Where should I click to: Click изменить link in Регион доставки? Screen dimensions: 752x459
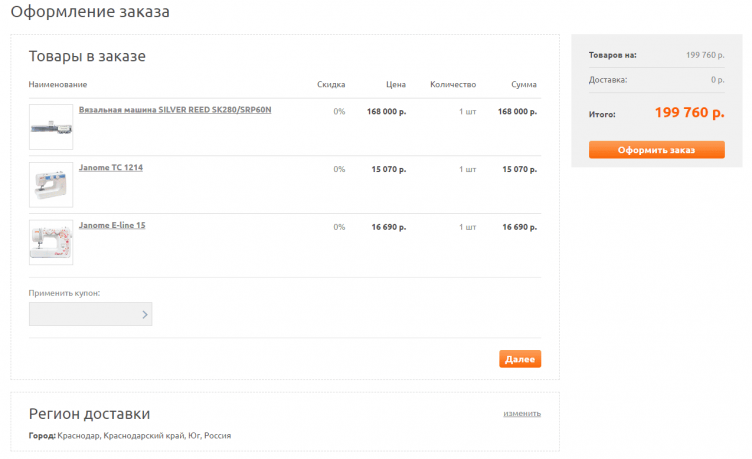tap(522, 413)
